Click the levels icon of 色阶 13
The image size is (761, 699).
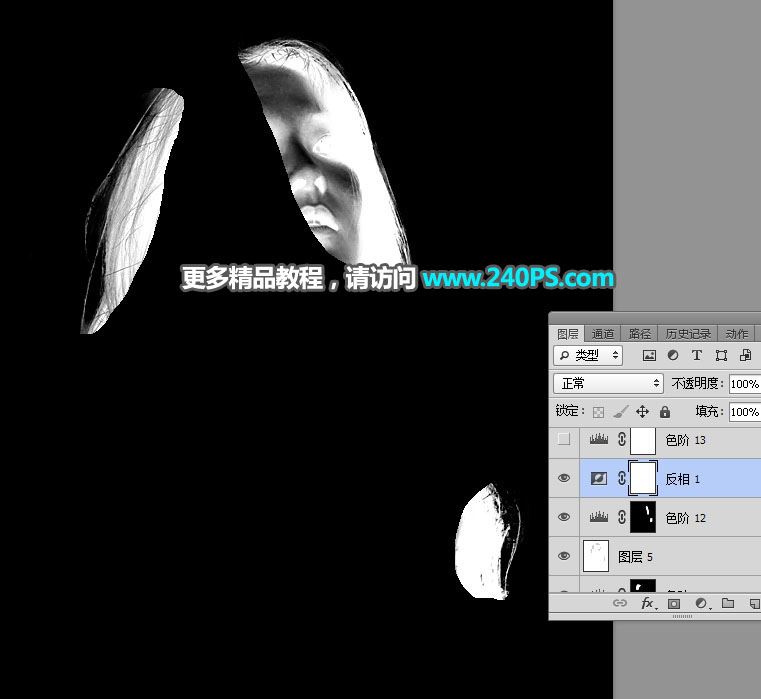click(598, 439)
